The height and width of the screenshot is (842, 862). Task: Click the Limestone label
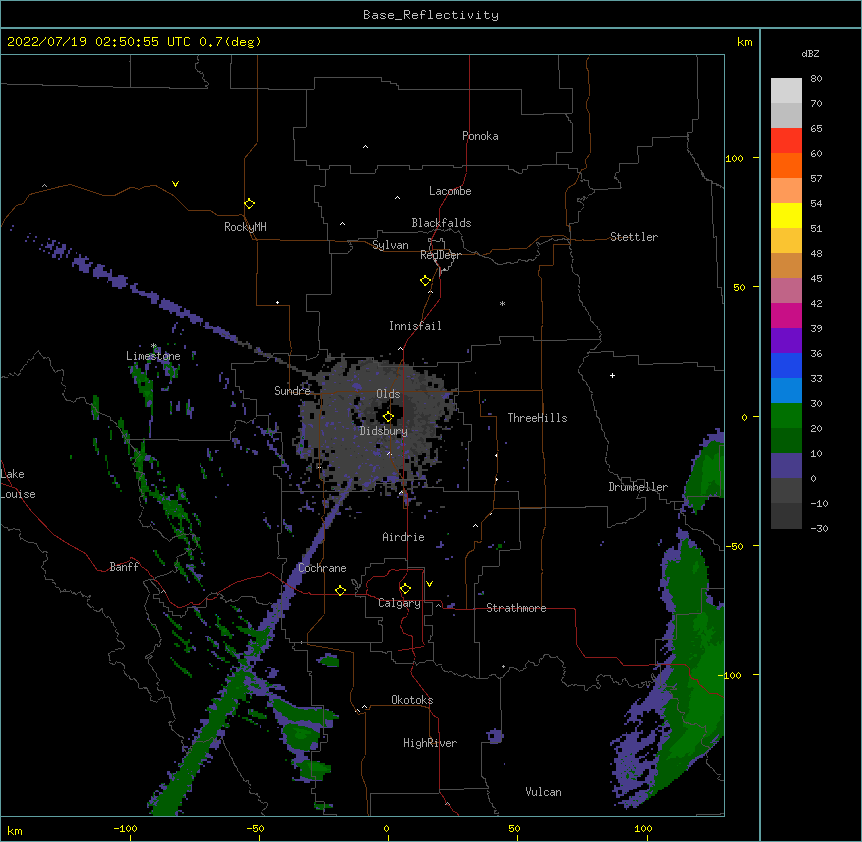[153, 356]
